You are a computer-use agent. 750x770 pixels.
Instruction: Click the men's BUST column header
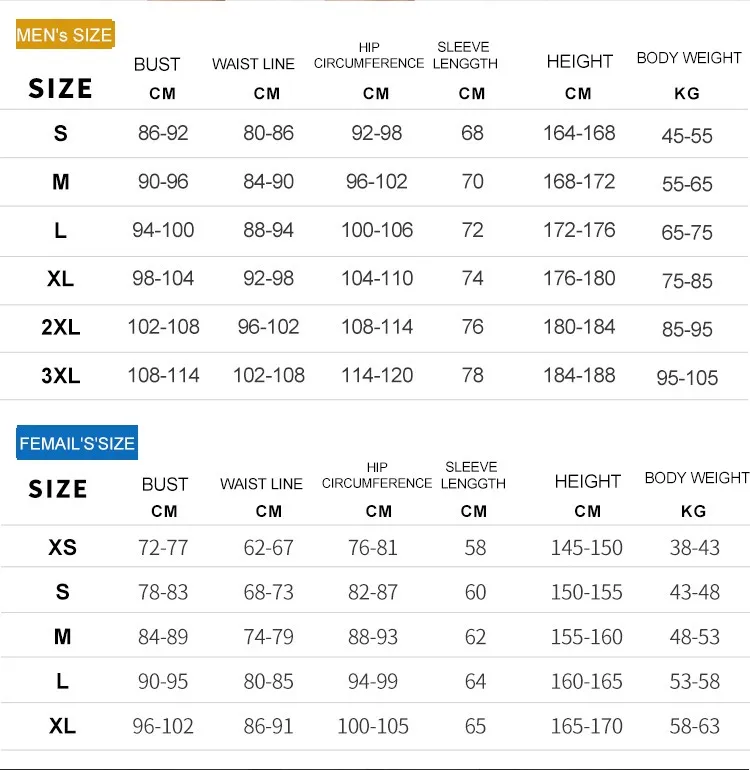pos(157,65)
